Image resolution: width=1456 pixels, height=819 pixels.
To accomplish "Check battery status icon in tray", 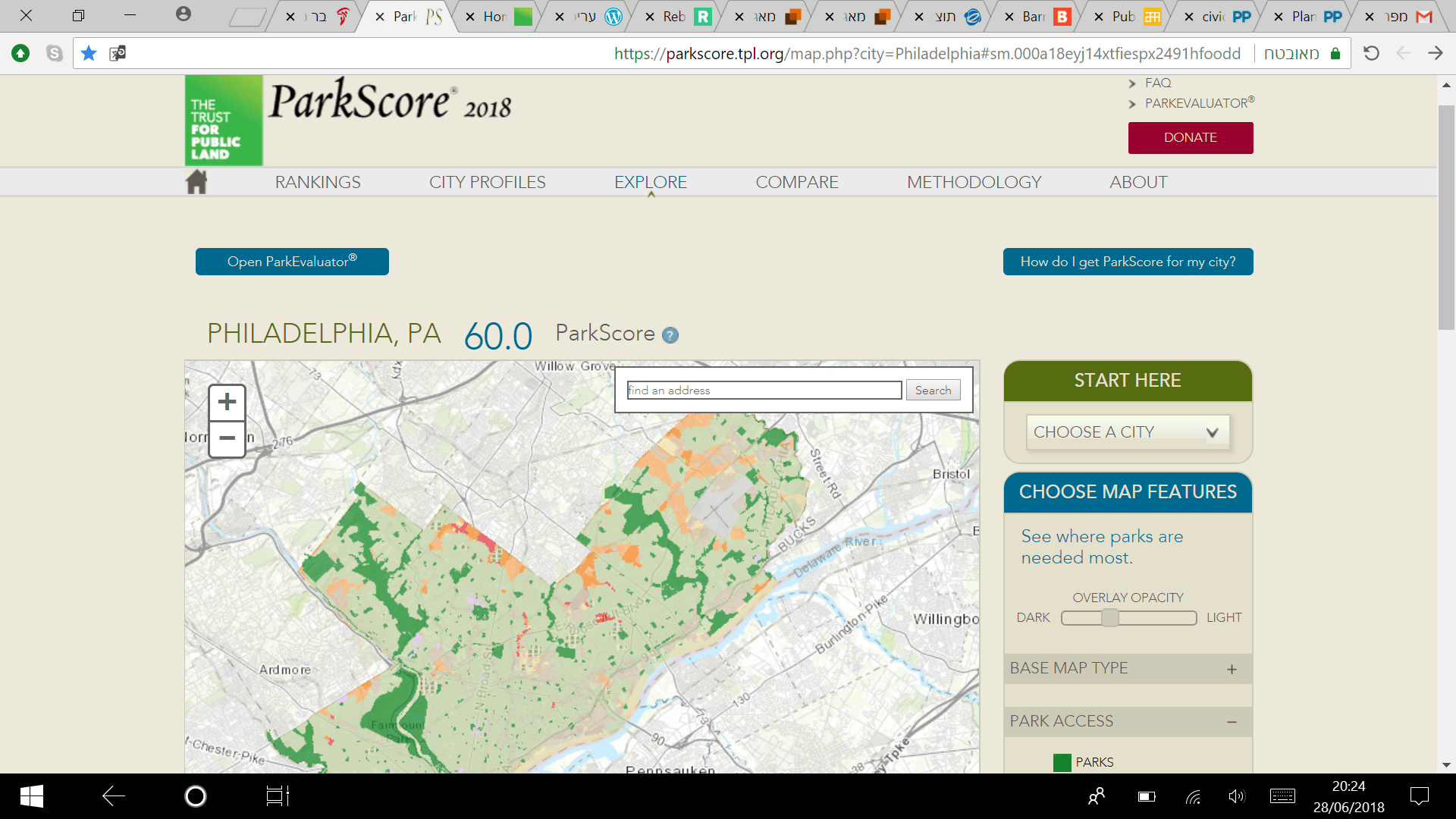I will 1147,796.
